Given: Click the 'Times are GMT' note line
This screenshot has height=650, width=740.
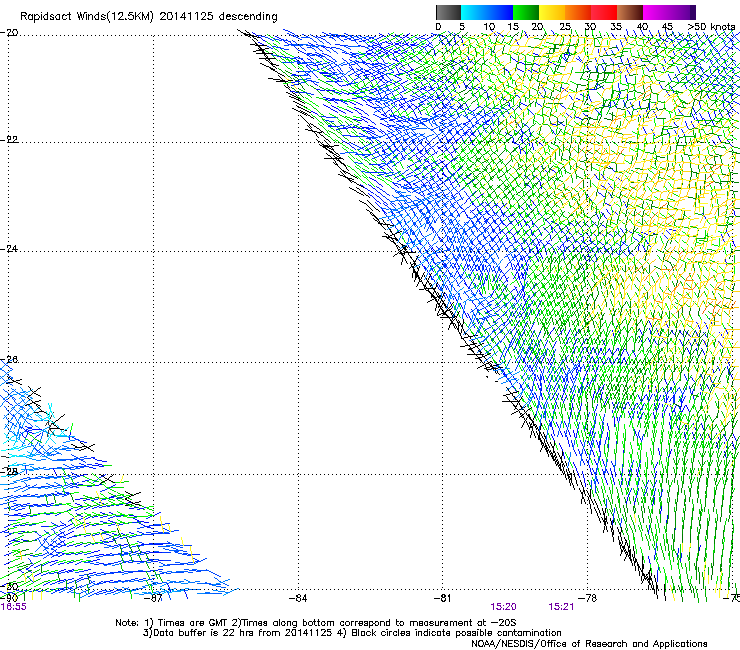Looking at the screenshot, I should tap(316, 623).
